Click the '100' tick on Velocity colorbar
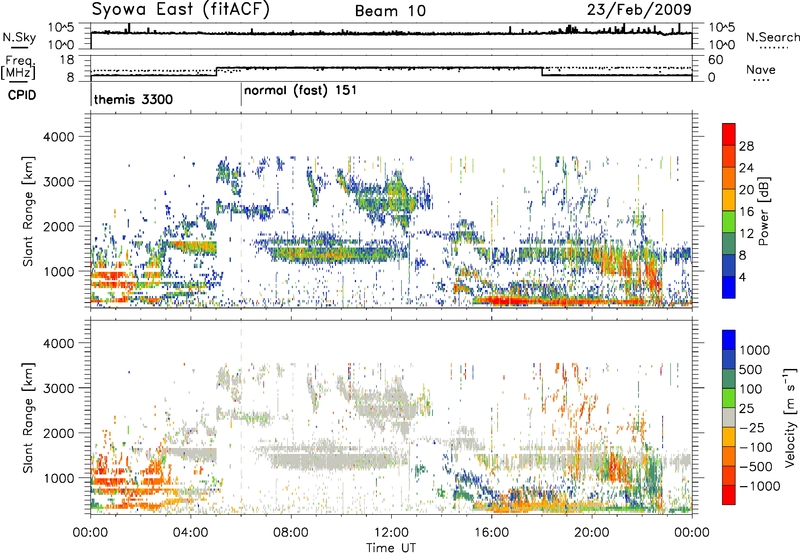The width and height of the screenshot is (800, 554). click(751, 389)
